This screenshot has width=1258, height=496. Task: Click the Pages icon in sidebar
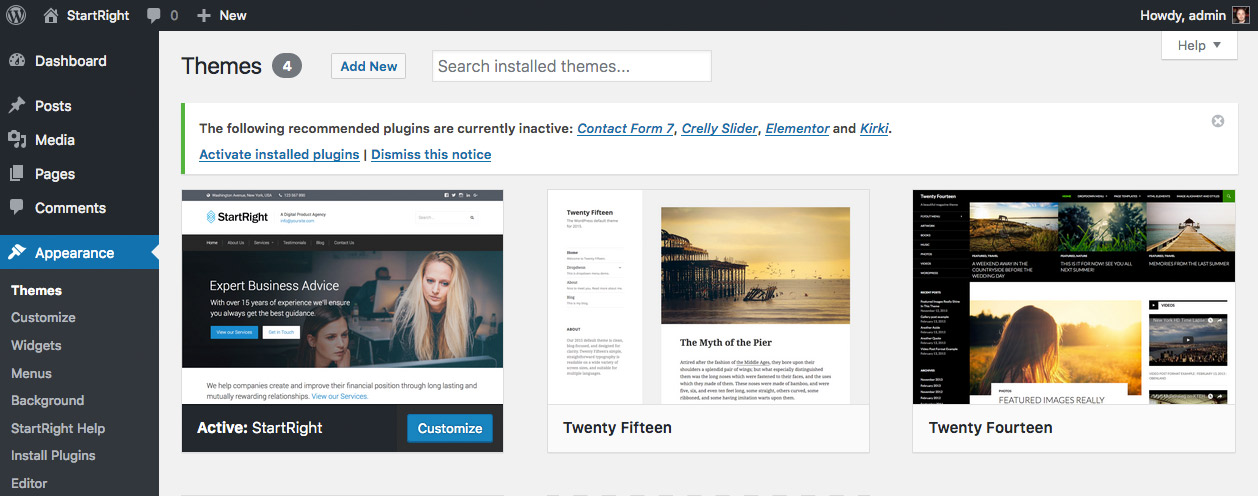(x=17, y=173)
